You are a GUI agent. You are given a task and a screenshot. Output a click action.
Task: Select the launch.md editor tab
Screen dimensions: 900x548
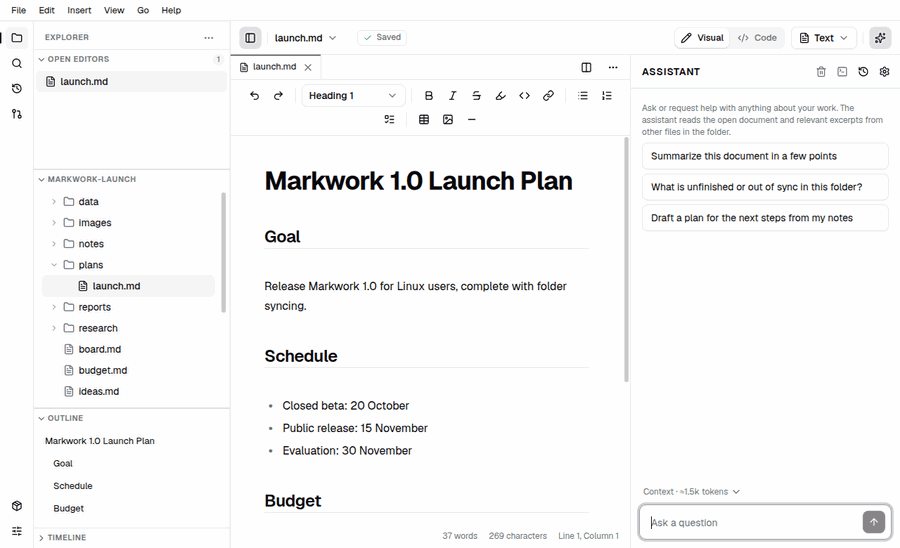pyautogui.click(x=276, y=67)
